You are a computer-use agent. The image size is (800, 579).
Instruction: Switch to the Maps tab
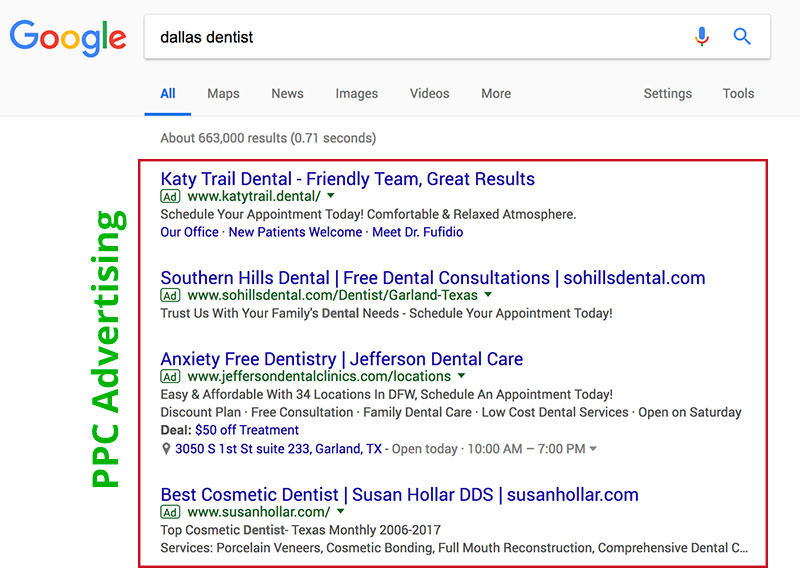tap(223, 93)
